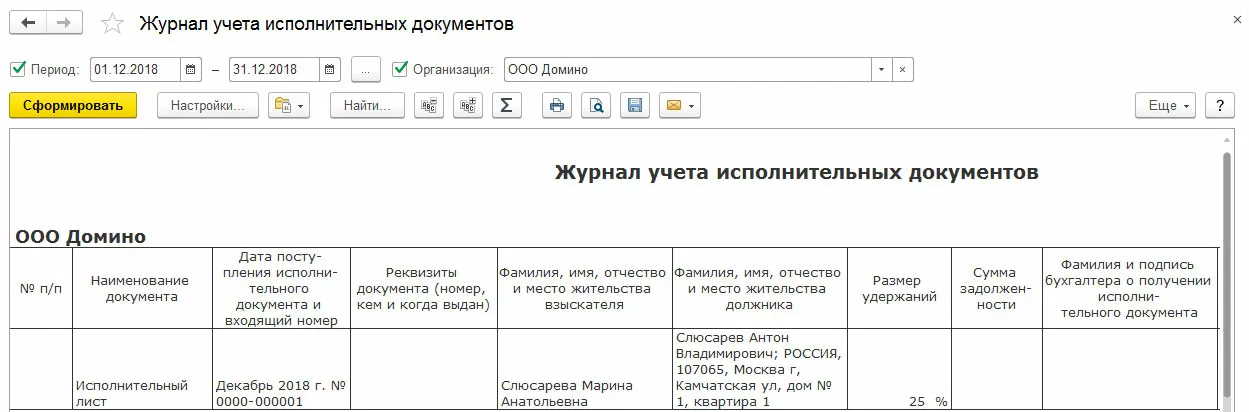1249x412 pixels.
Task: Go forward with the right arrow
Action: tap(65, 23)
